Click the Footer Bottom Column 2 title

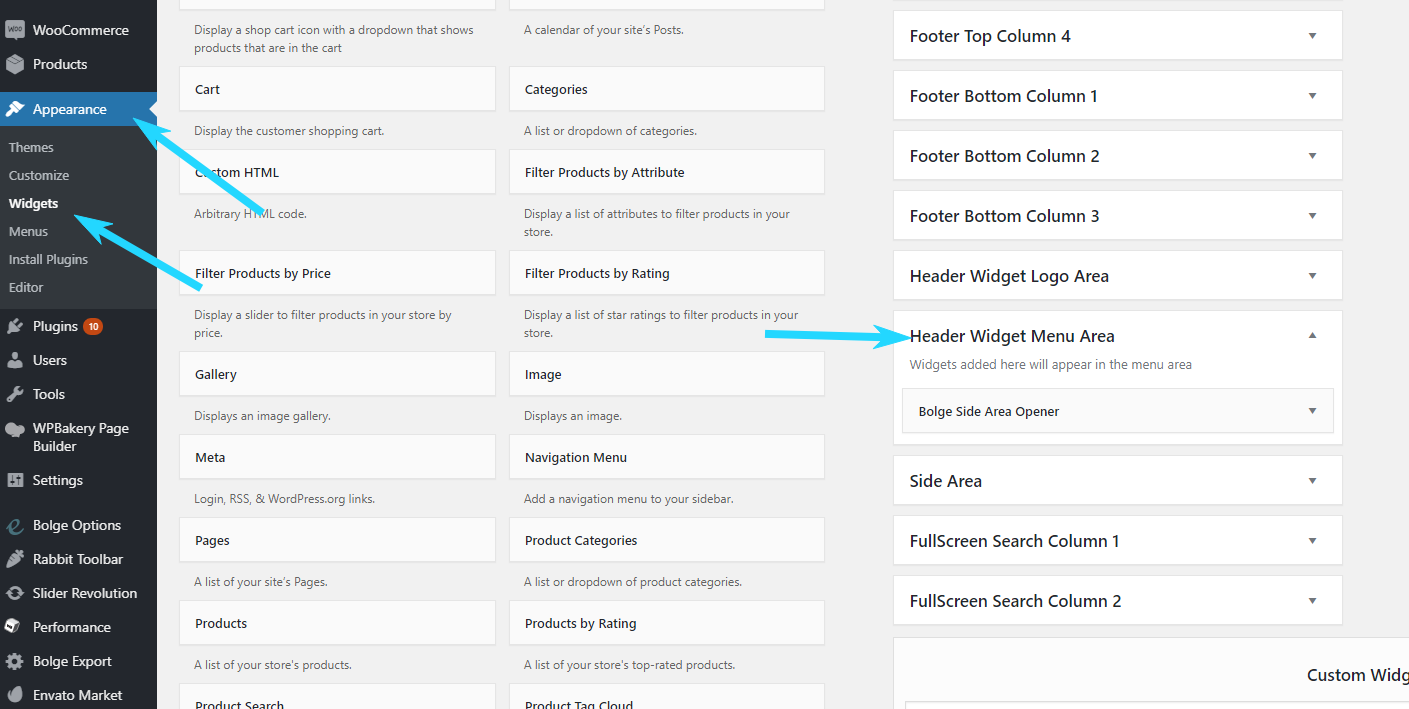pyautogui.click(x=1005, y=156)
